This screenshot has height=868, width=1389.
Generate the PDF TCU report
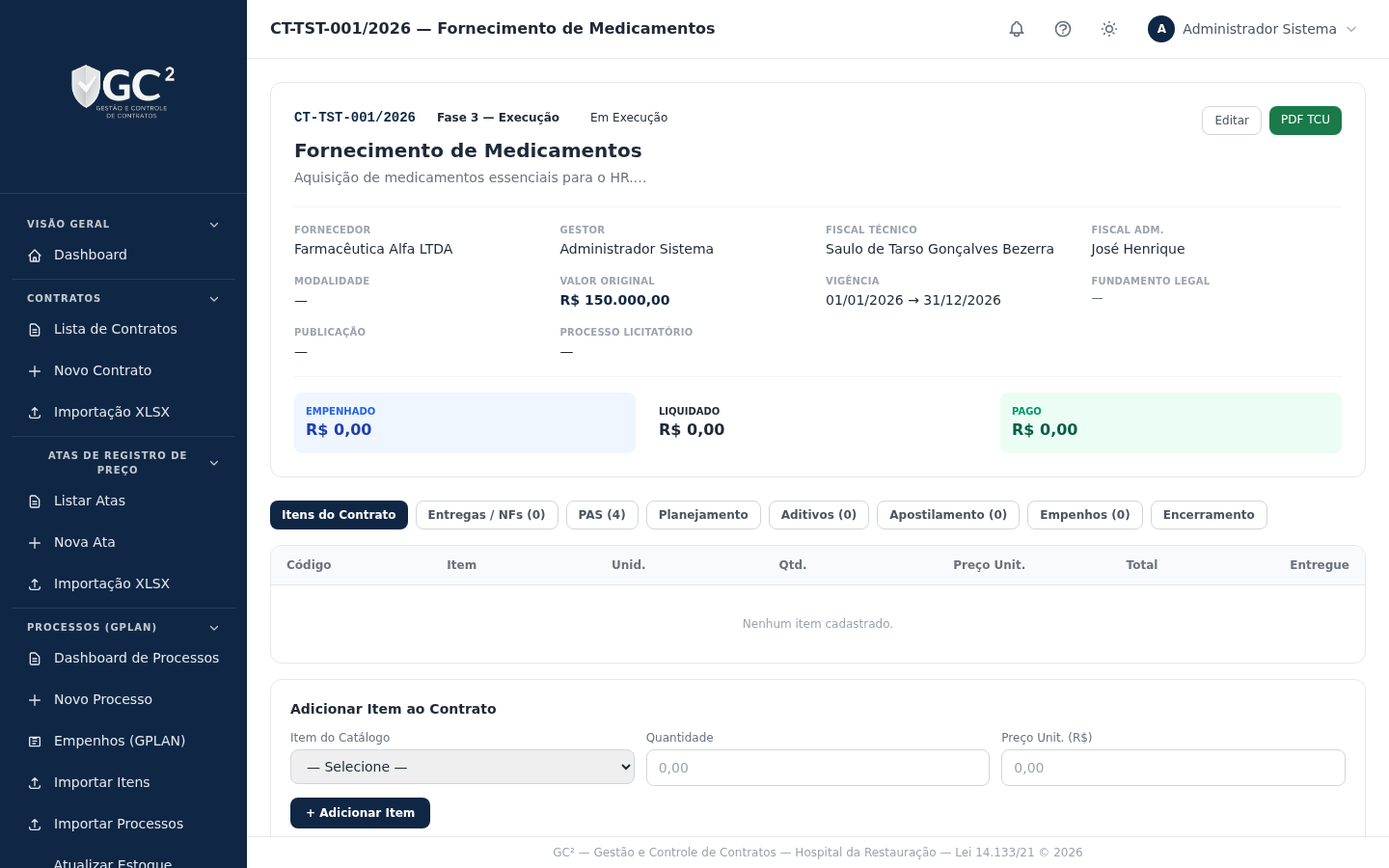click(x=1305, y=121)
